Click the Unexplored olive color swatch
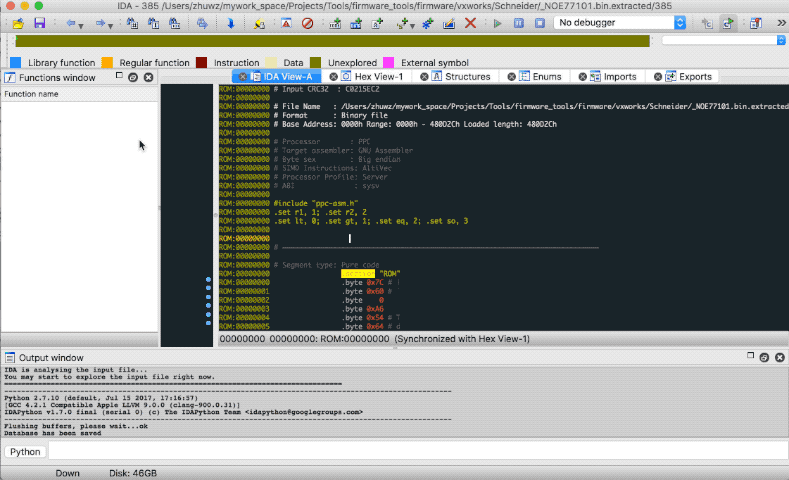Screen dimensions: 789x480 coord(315,62)
